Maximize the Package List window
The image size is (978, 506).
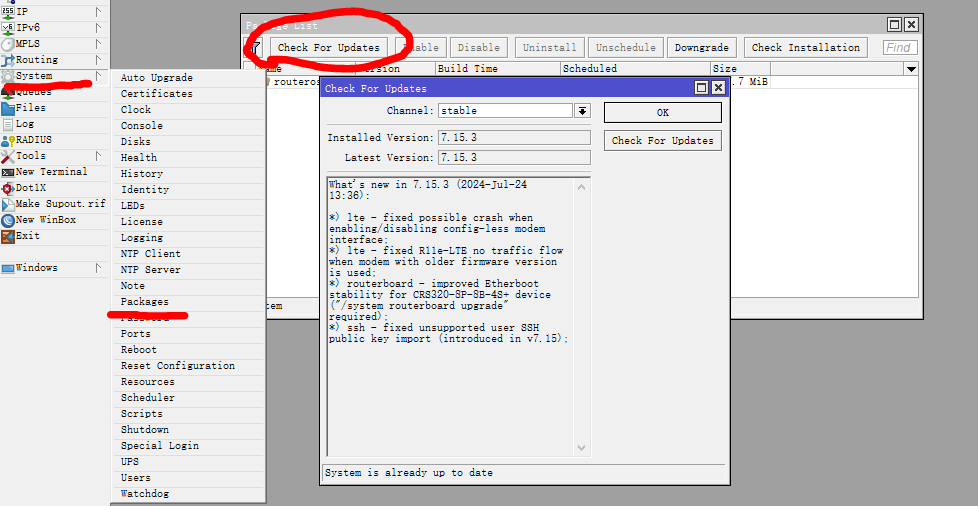[x=894, y=24]
